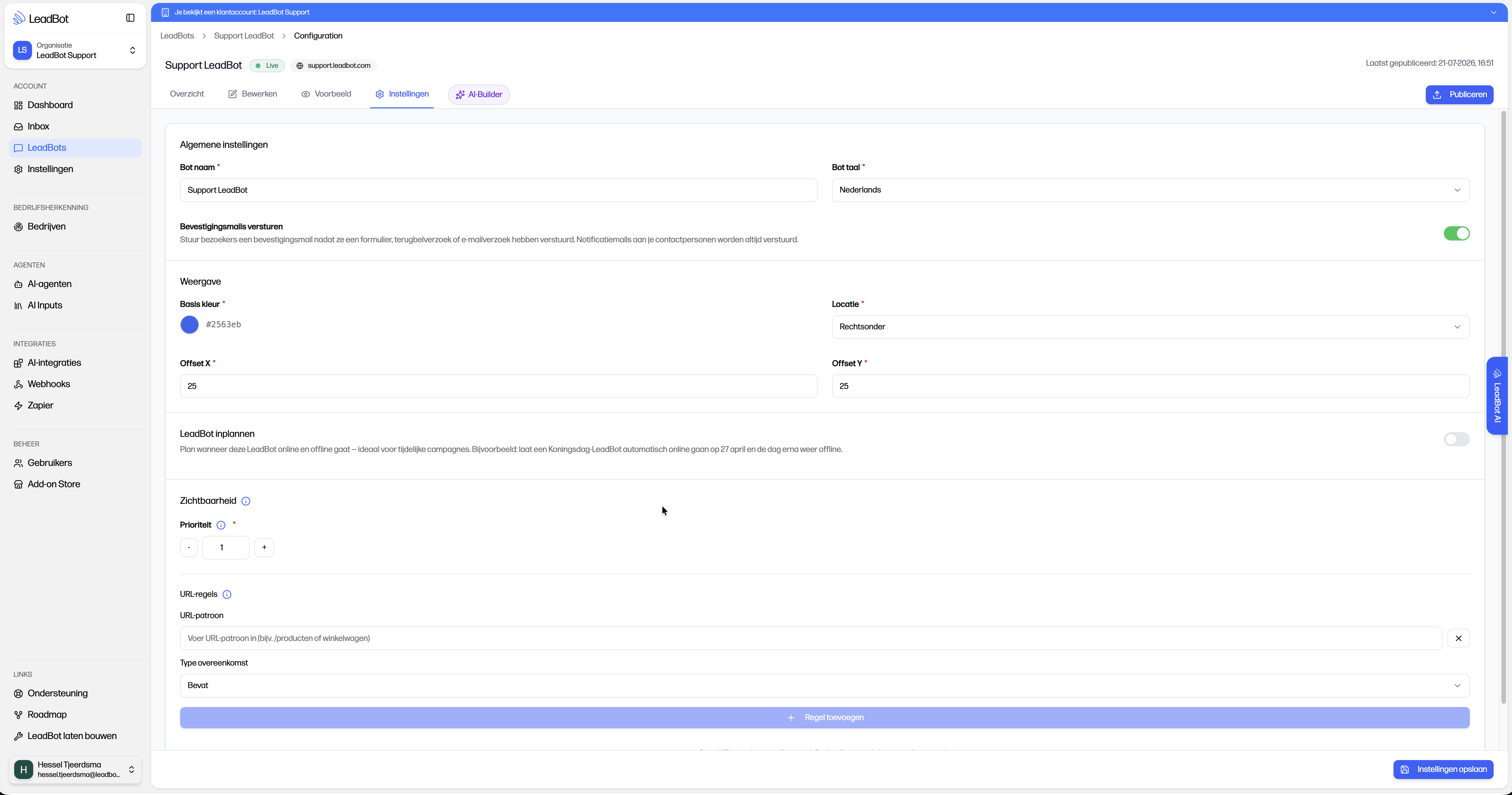Disable the Bevestigingsmails versturen toggle
This screenshot has height=795, width=1512.
[x=1456, y=233]
